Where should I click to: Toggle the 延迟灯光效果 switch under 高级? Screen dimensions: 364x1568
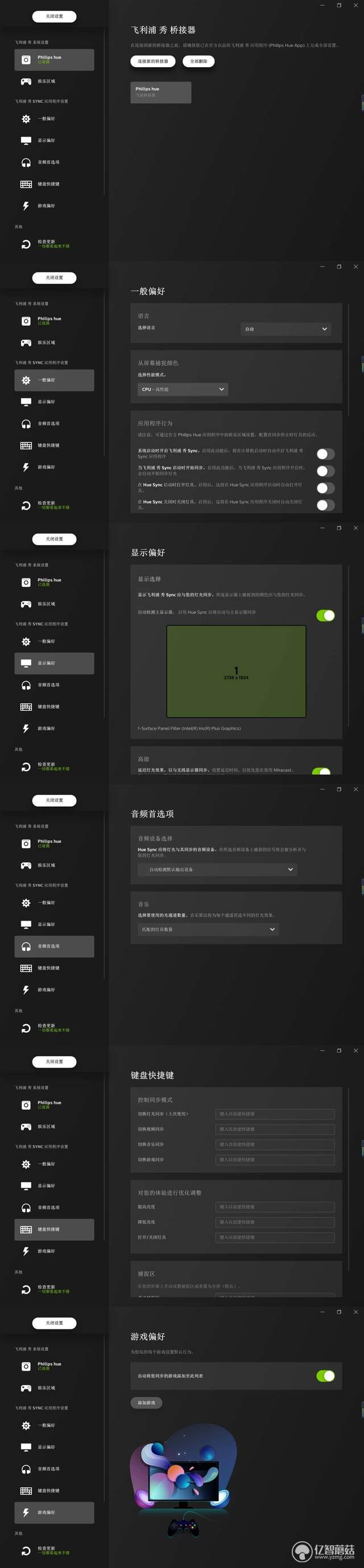[321, 771]
